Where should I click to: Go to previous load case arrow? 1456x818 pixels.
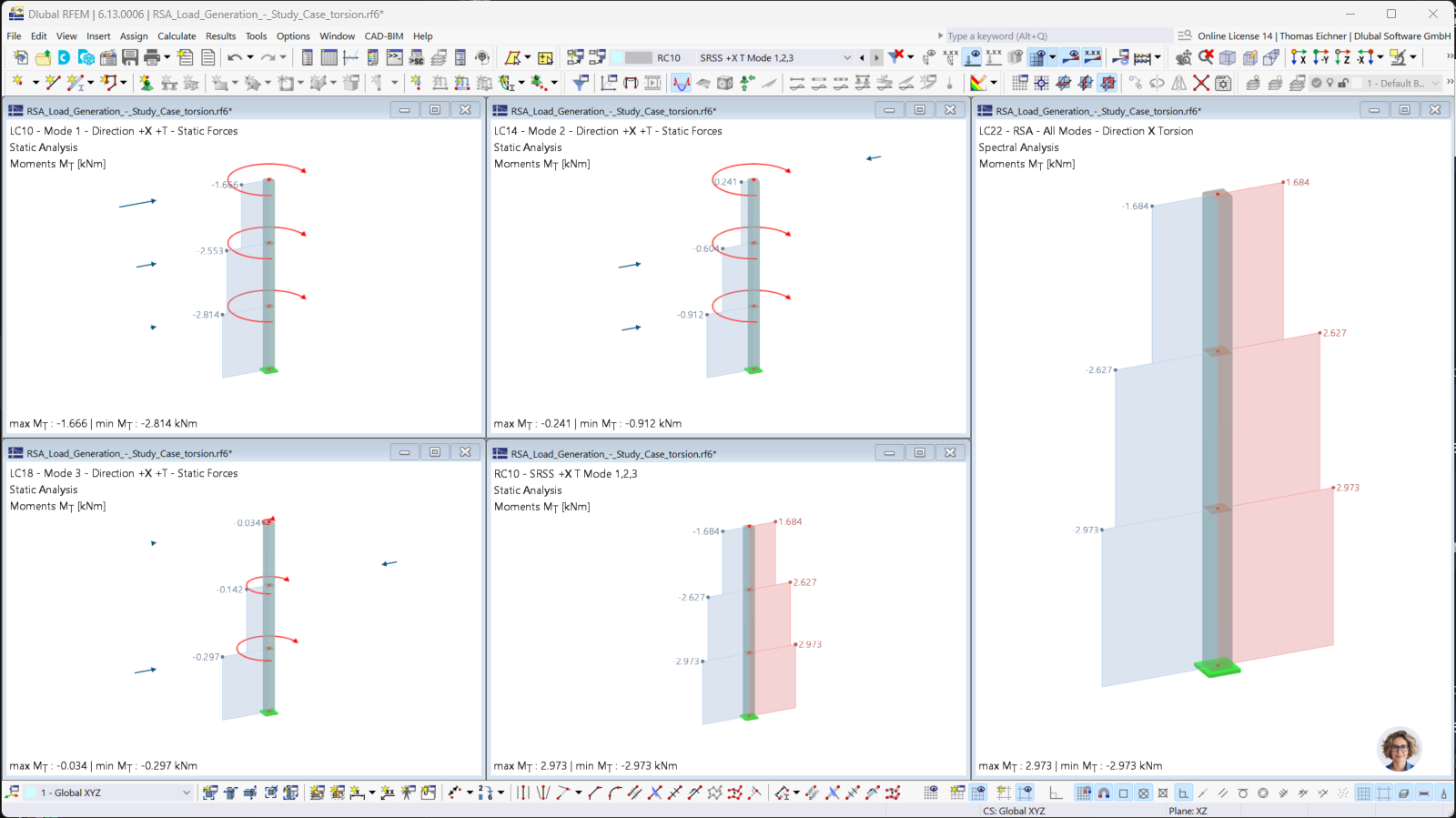tap(862, 57)
